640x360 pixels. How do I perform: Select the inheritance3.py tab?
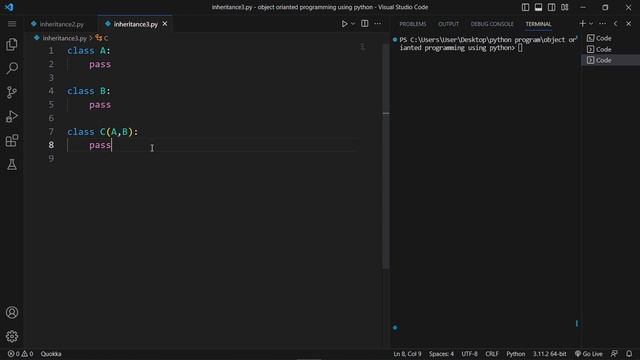(136, 24)
